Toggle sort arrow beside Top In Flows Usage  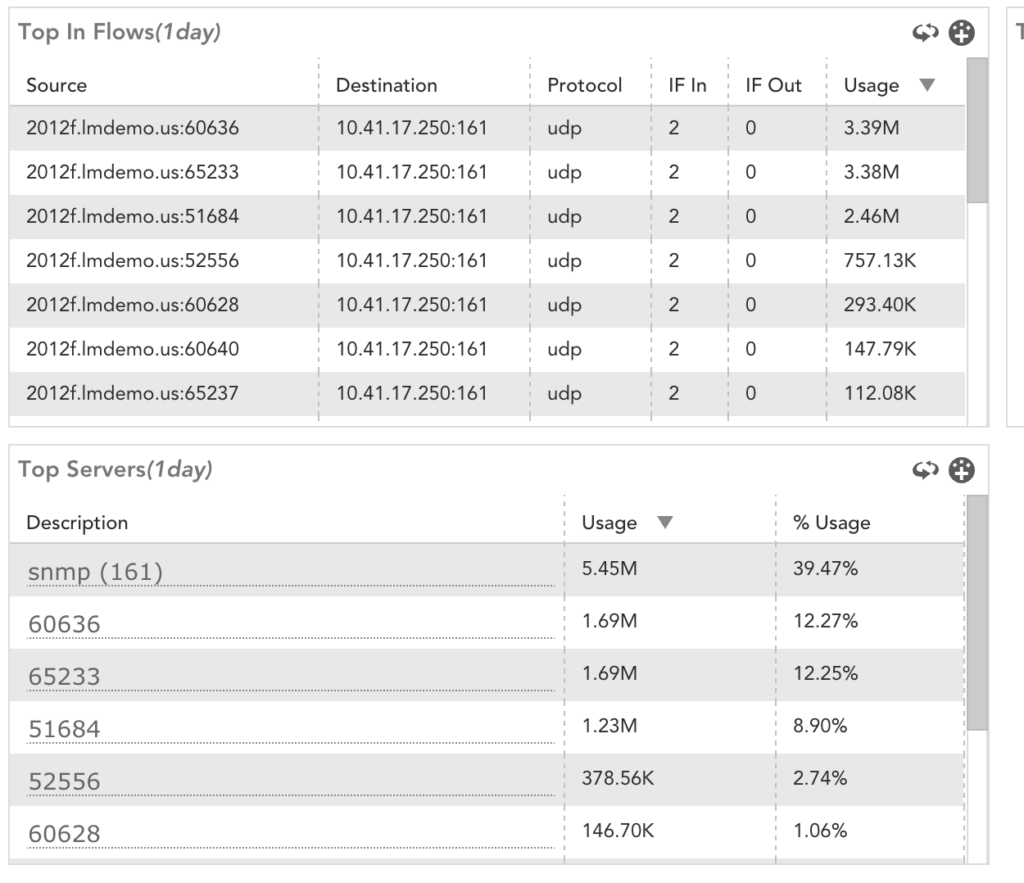(x=927, y=85)
